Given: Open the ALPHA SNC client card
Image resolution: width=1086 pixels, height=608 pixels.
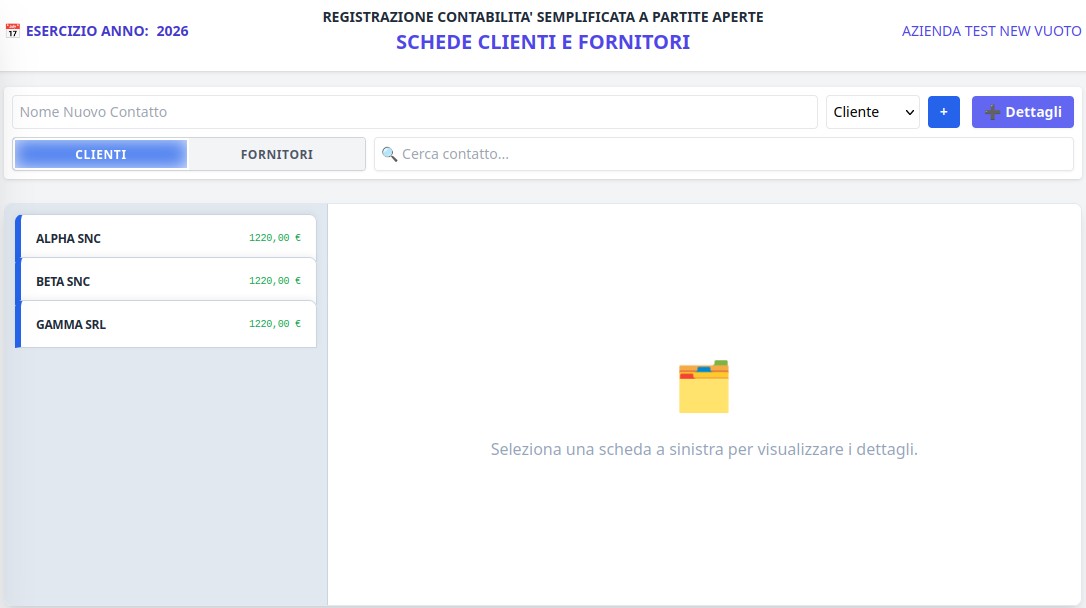Looking at the screenshot, I should click(x=68, y=239).
